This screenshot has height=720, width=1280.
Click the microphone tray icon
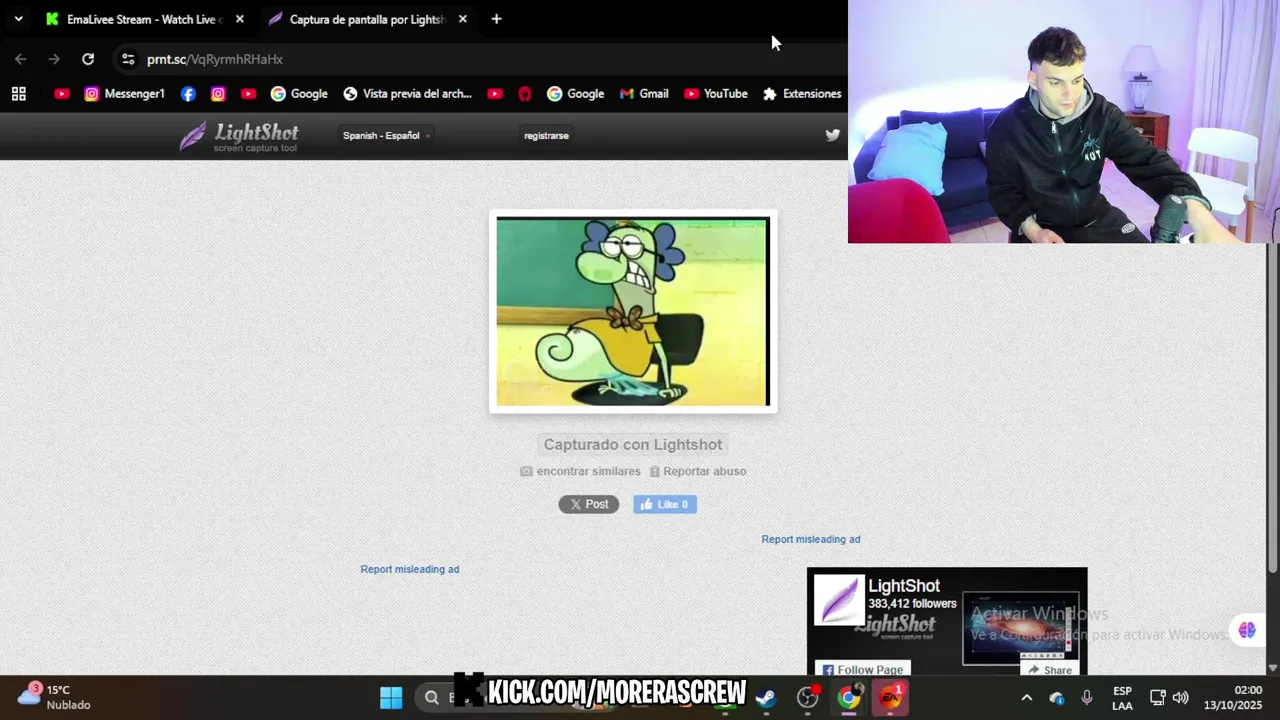(1087, 698)
